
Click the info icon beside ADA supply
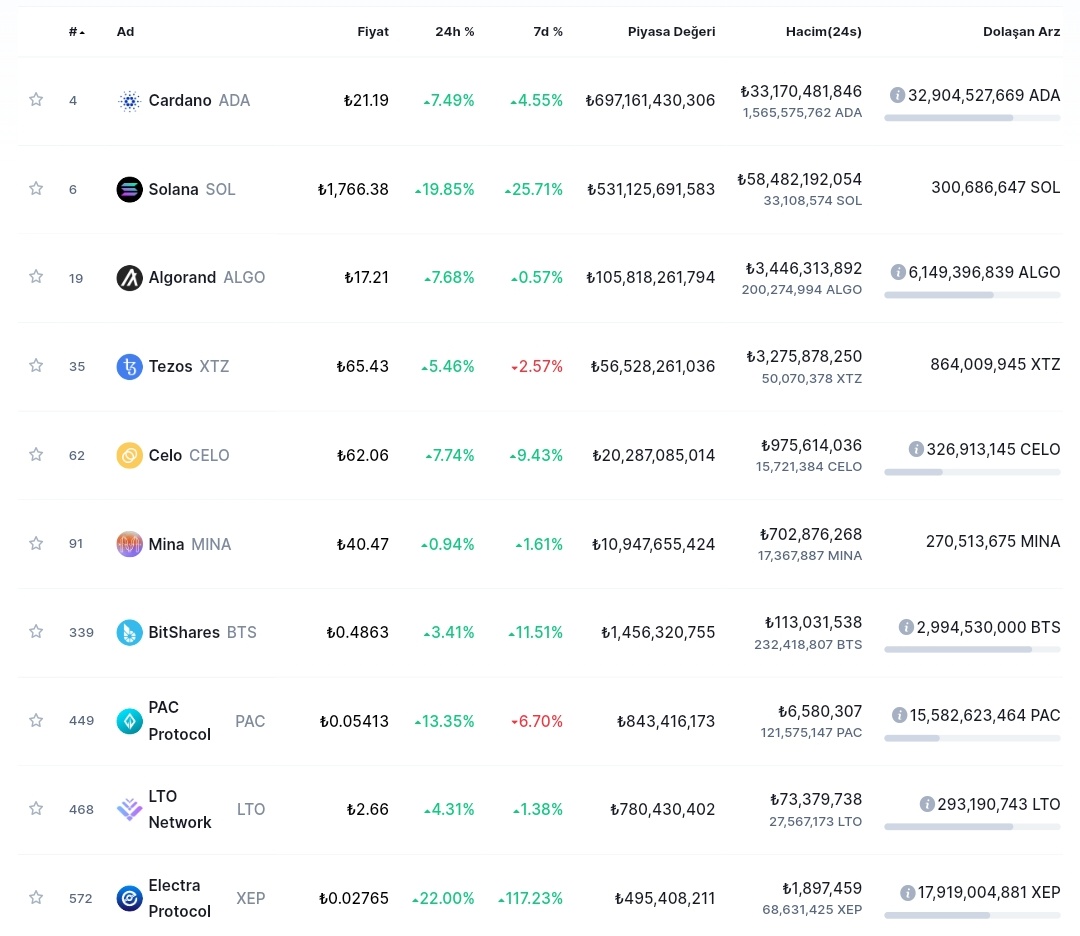(x=897, y=95)
